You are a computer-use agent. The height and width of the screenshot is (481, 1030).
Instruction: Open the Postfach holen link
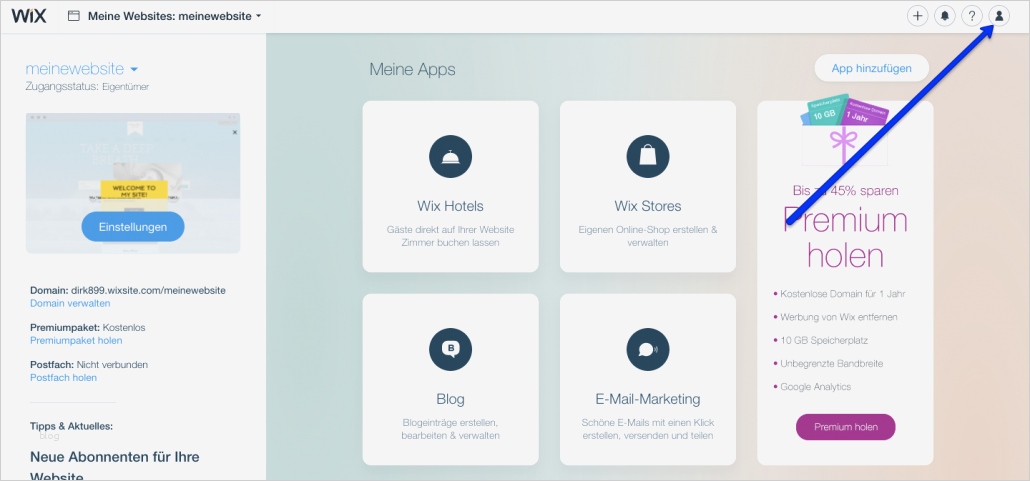coord(63,378)
